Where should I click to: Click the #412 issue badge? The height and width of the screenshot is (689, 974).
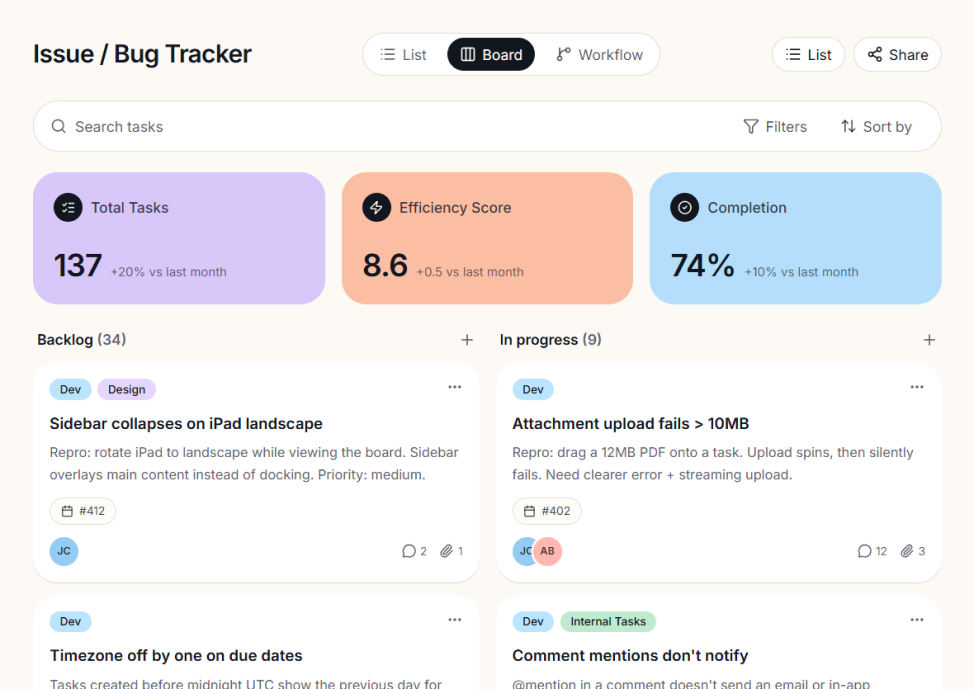83,511
